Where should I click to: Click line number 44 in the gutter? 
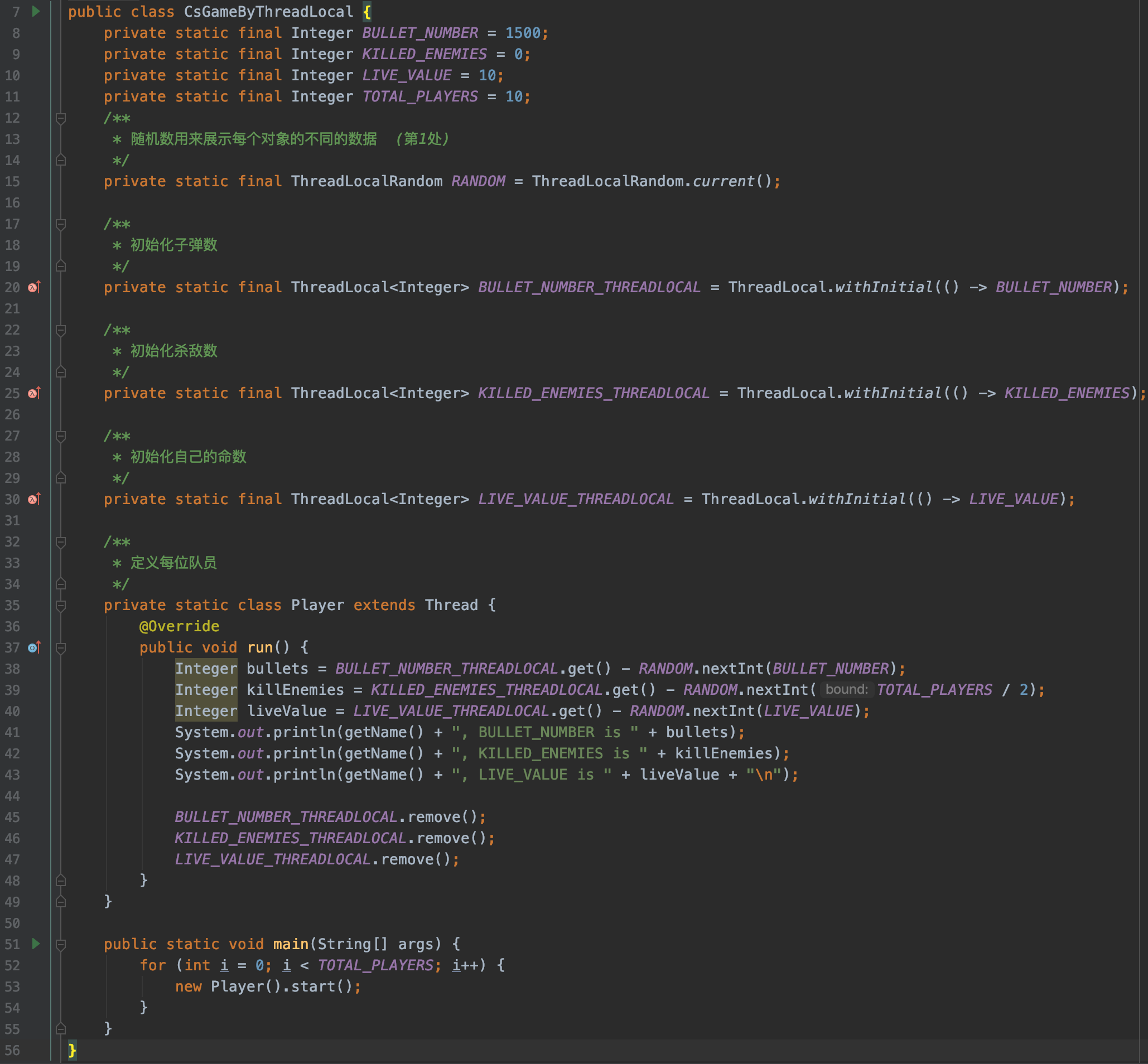coord(13,796)
